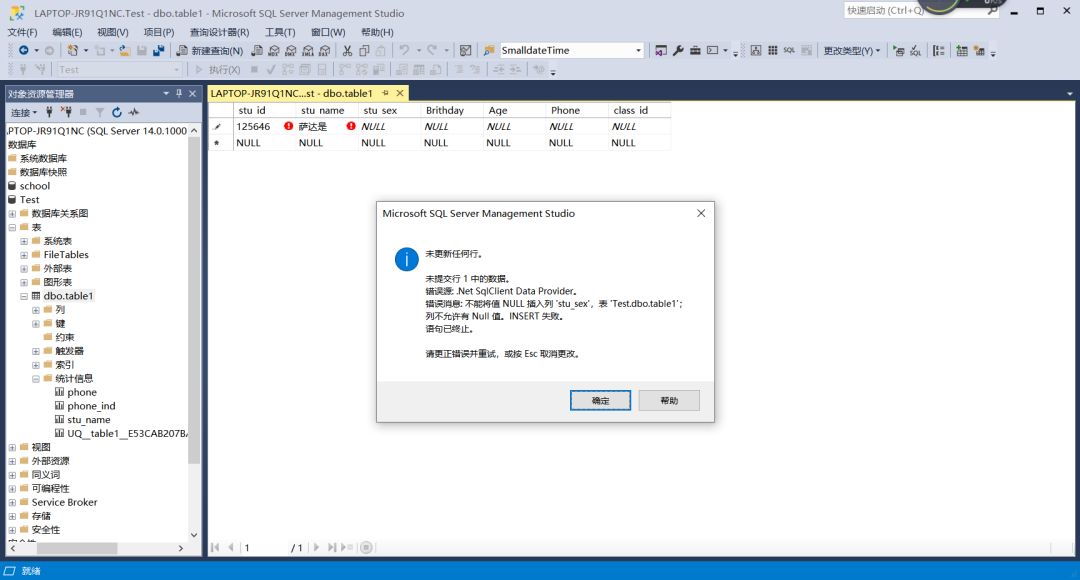Click the Connect plug icon in Object Explorer

49,112
